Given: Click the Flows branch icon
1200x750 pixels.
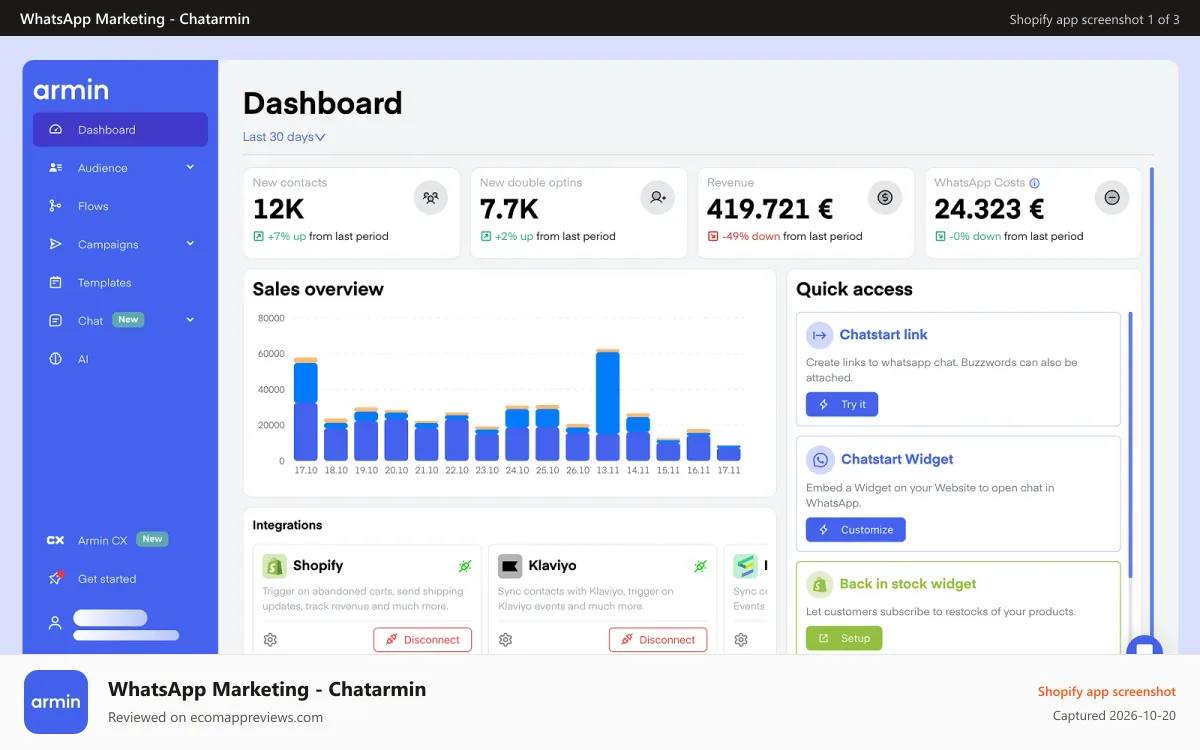Looking at the screenshot, I should pos(56,206).
